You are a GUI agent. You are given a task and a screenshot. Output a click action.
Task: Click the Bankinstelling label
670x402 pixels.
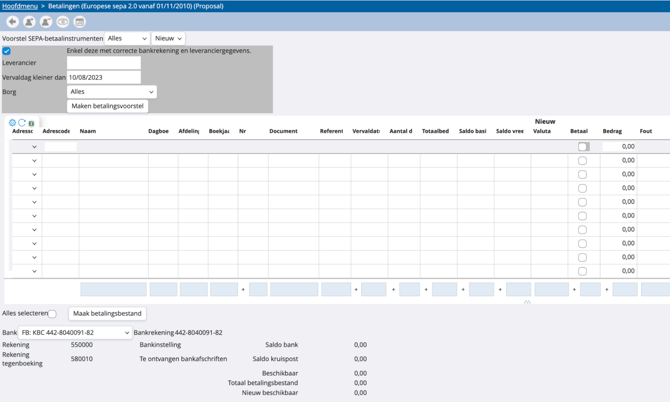point(160,345)
